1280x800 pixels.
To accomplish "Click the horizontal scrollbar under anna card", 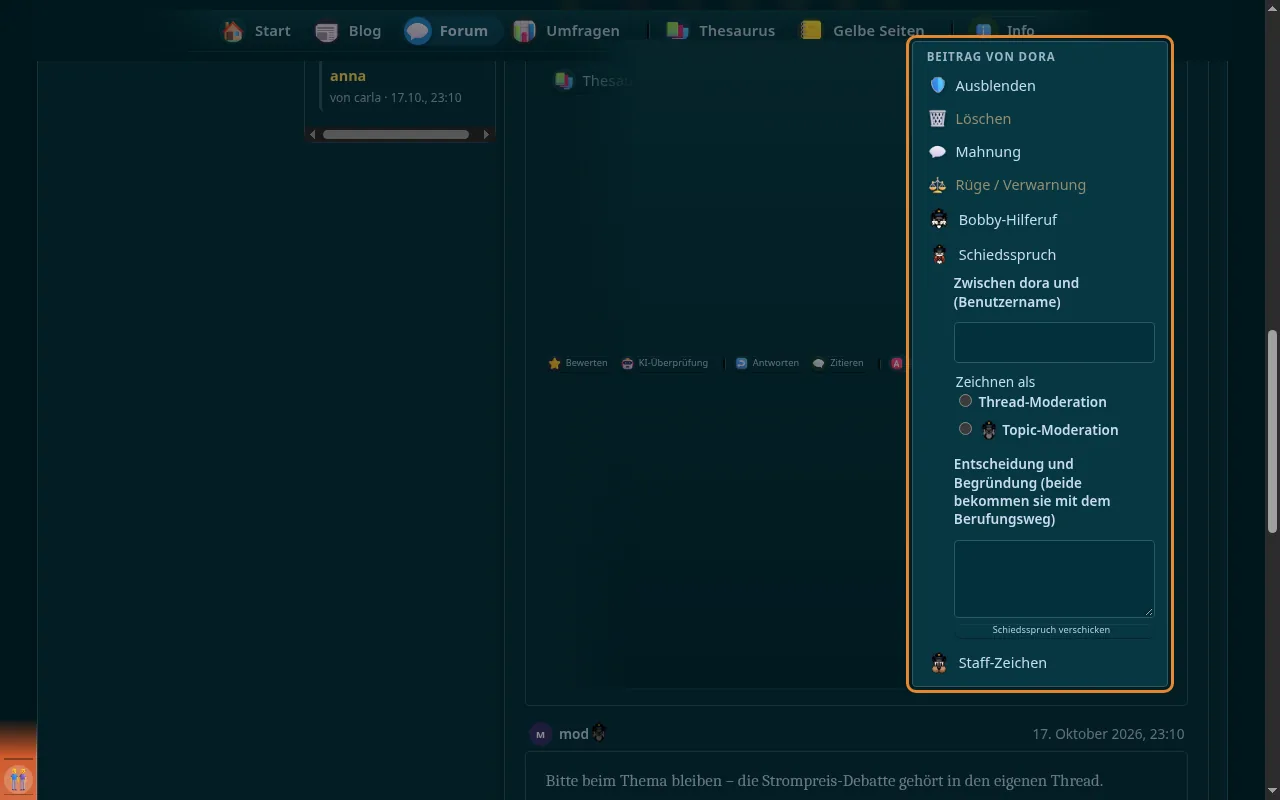I will coord(396,134).
